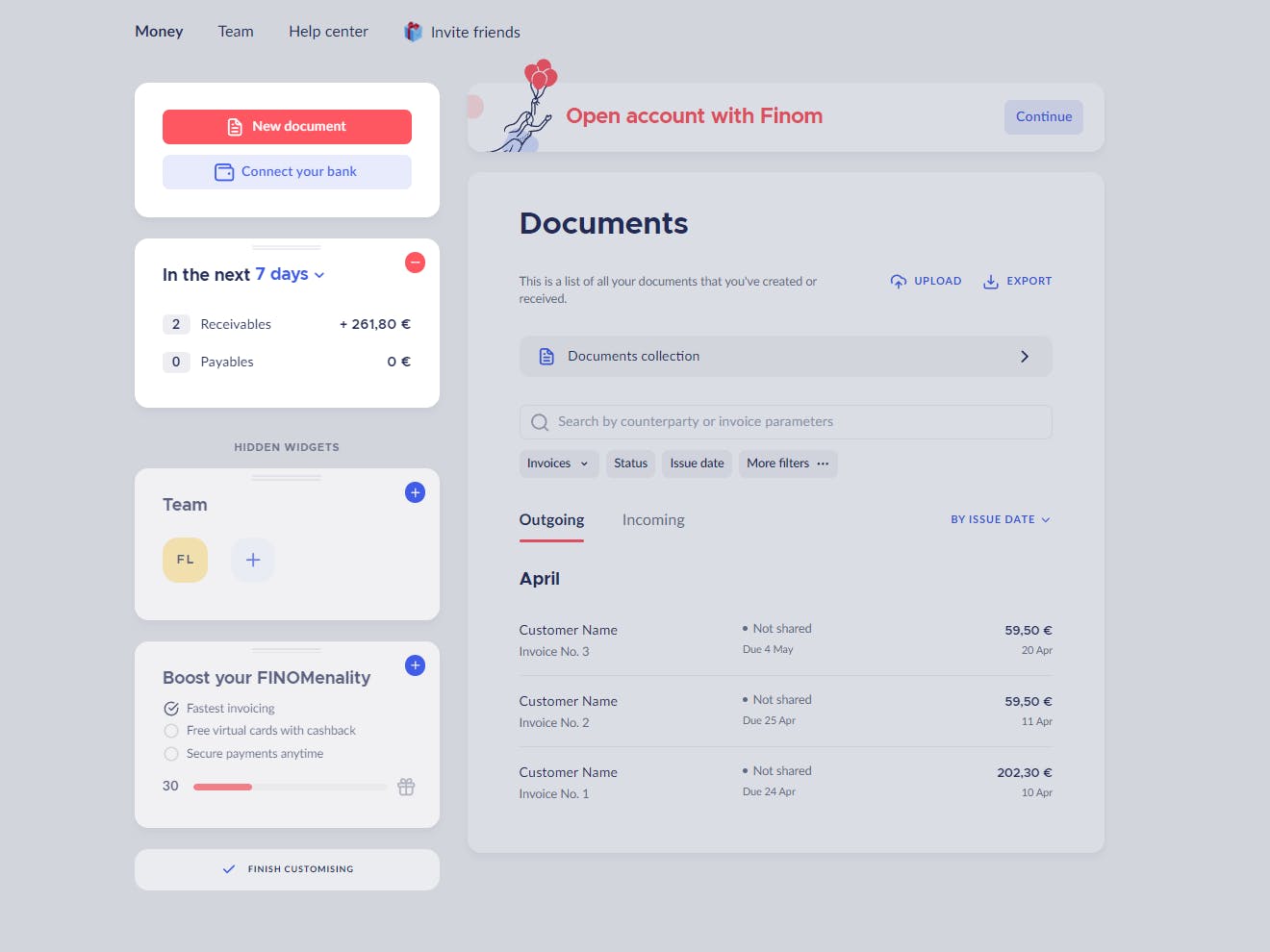
Task: Click the April month heading
Action: click(x=539, y=579)
